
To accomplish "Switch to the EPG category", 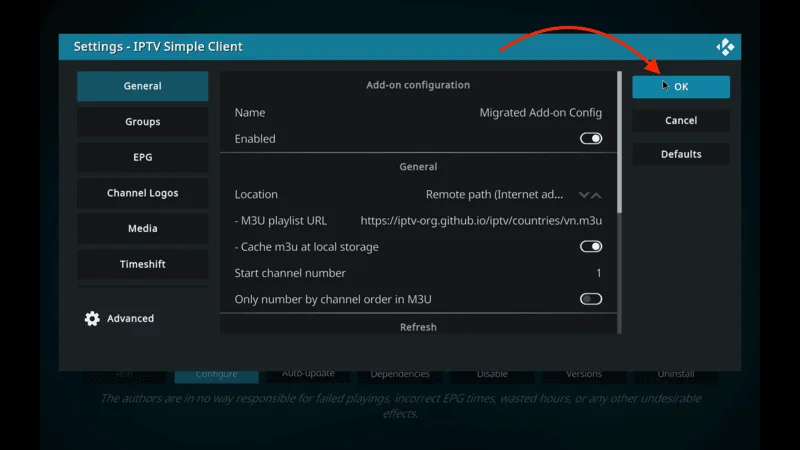I will click(x=142, y=157).
